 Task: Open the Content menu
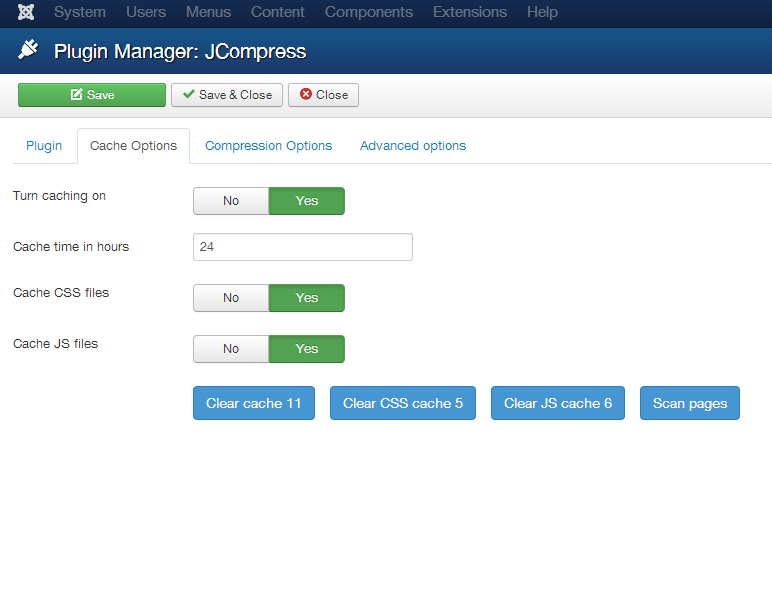[278, 12]
